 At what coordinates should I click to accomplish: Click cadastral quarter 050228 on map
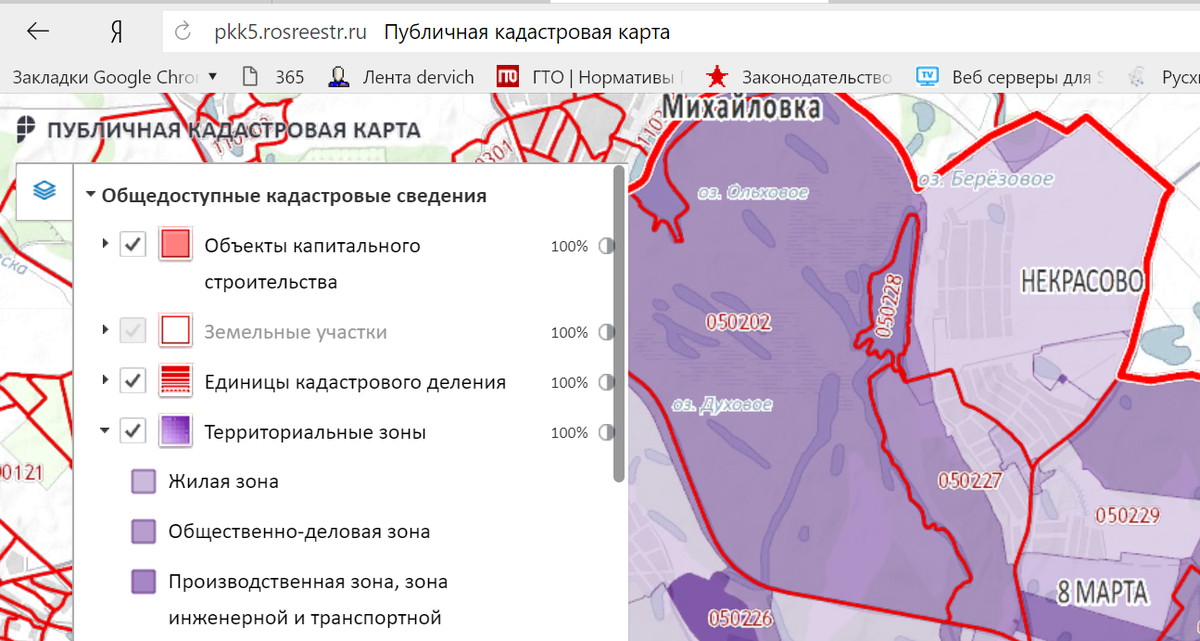coord(888,308)
